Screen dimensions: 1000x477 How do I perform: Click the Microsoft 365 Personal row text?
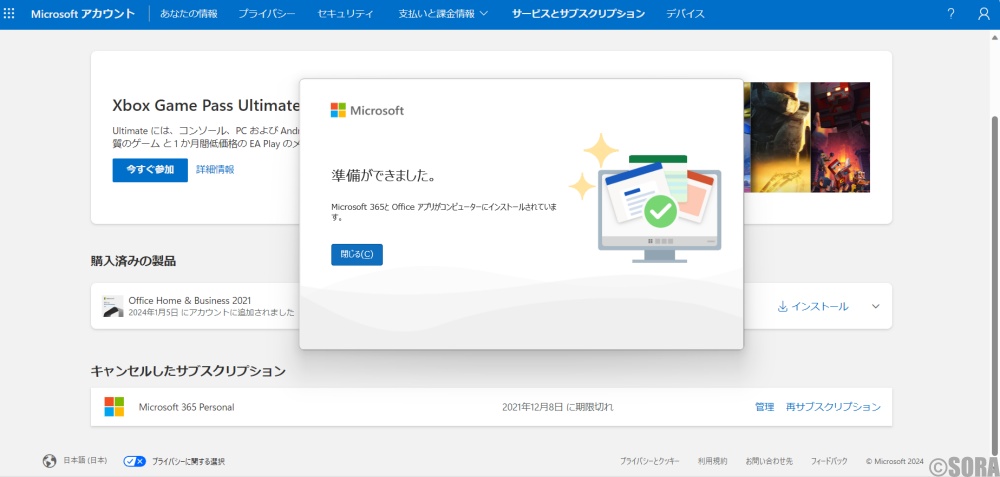(186, 407)
